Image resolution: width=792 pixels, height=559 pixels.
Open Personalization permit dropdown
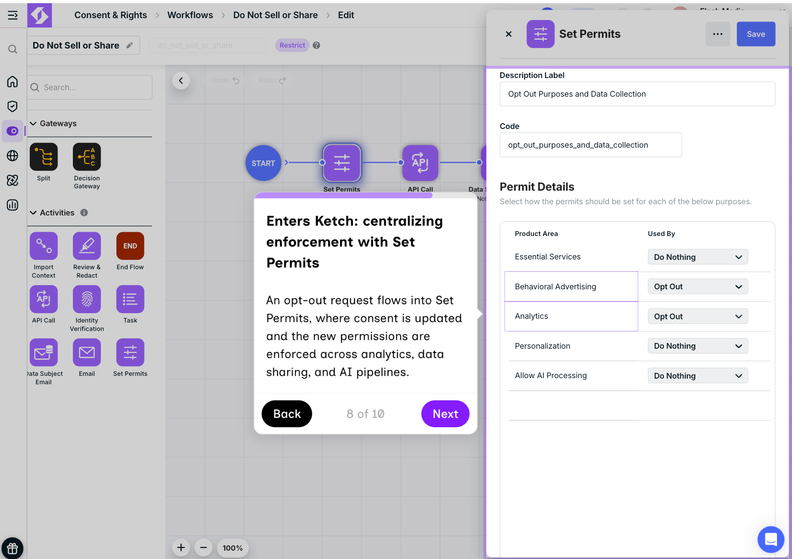click(698, 346)
